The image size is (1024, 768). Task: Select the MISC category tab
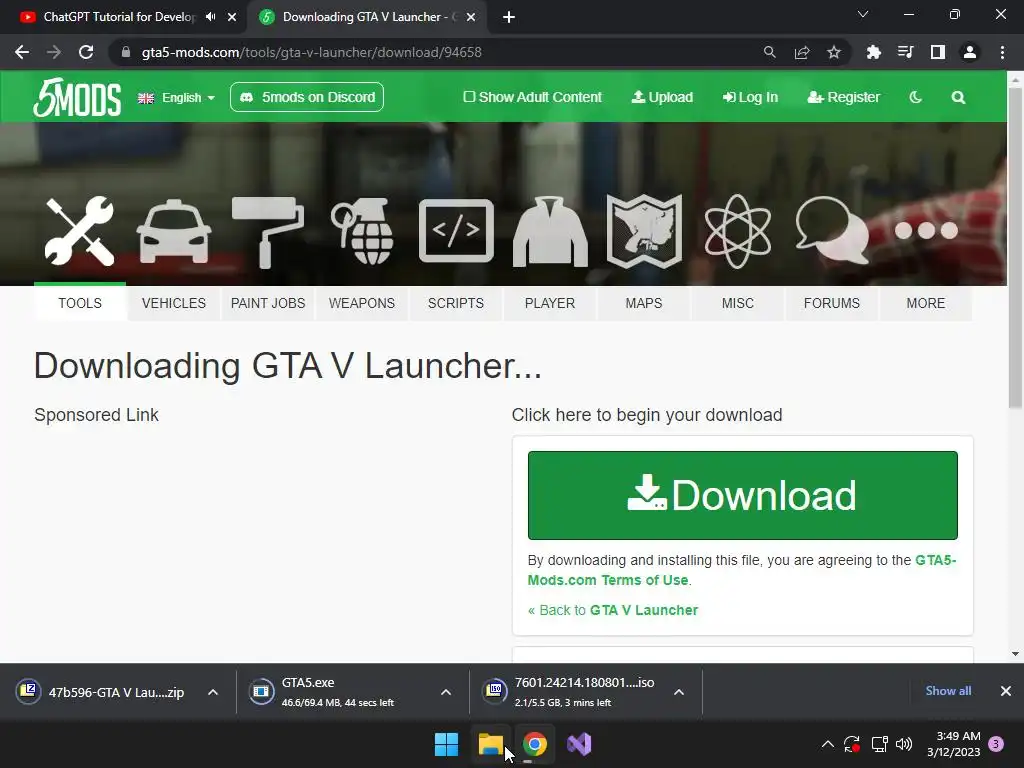coord(738,303)
